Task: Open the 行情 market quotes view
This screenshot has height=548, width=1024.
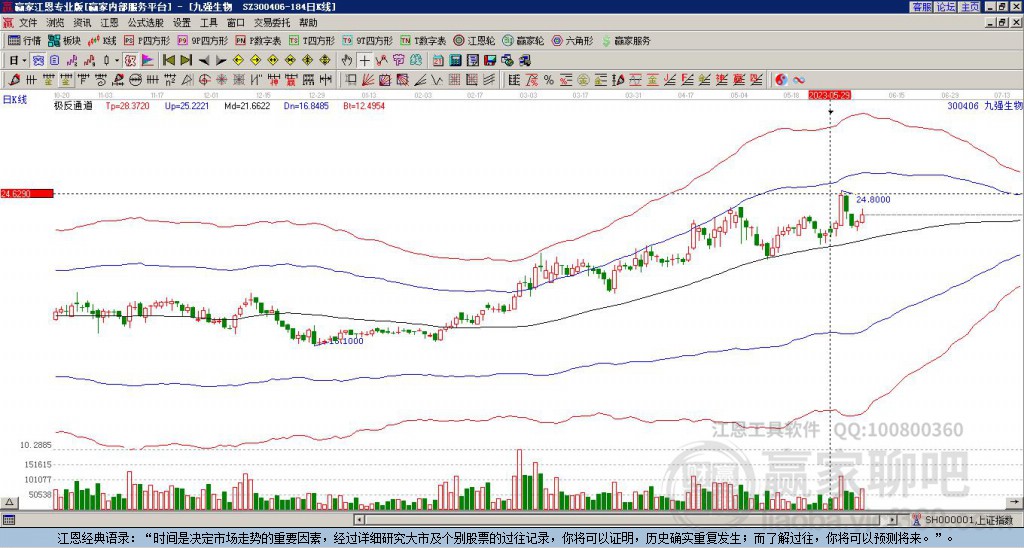Action: pos(24,40)
